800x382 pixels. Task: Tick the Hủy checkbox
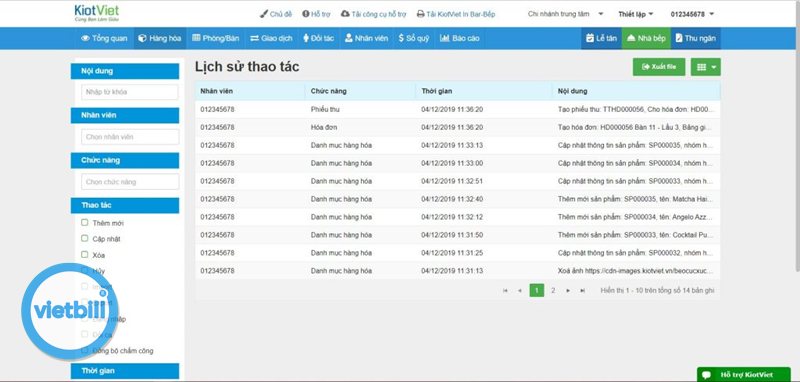pos(85,270)
